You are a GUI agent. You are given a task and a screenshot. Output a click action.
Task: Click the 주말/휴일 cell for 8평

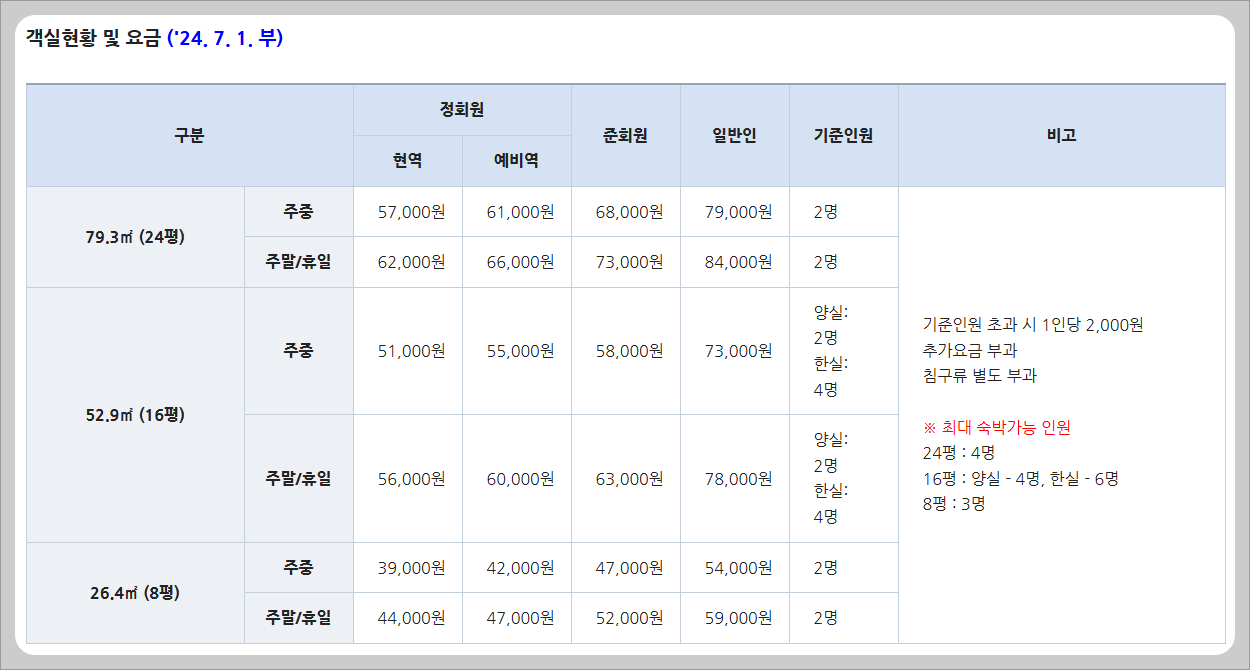pos(297,617)
